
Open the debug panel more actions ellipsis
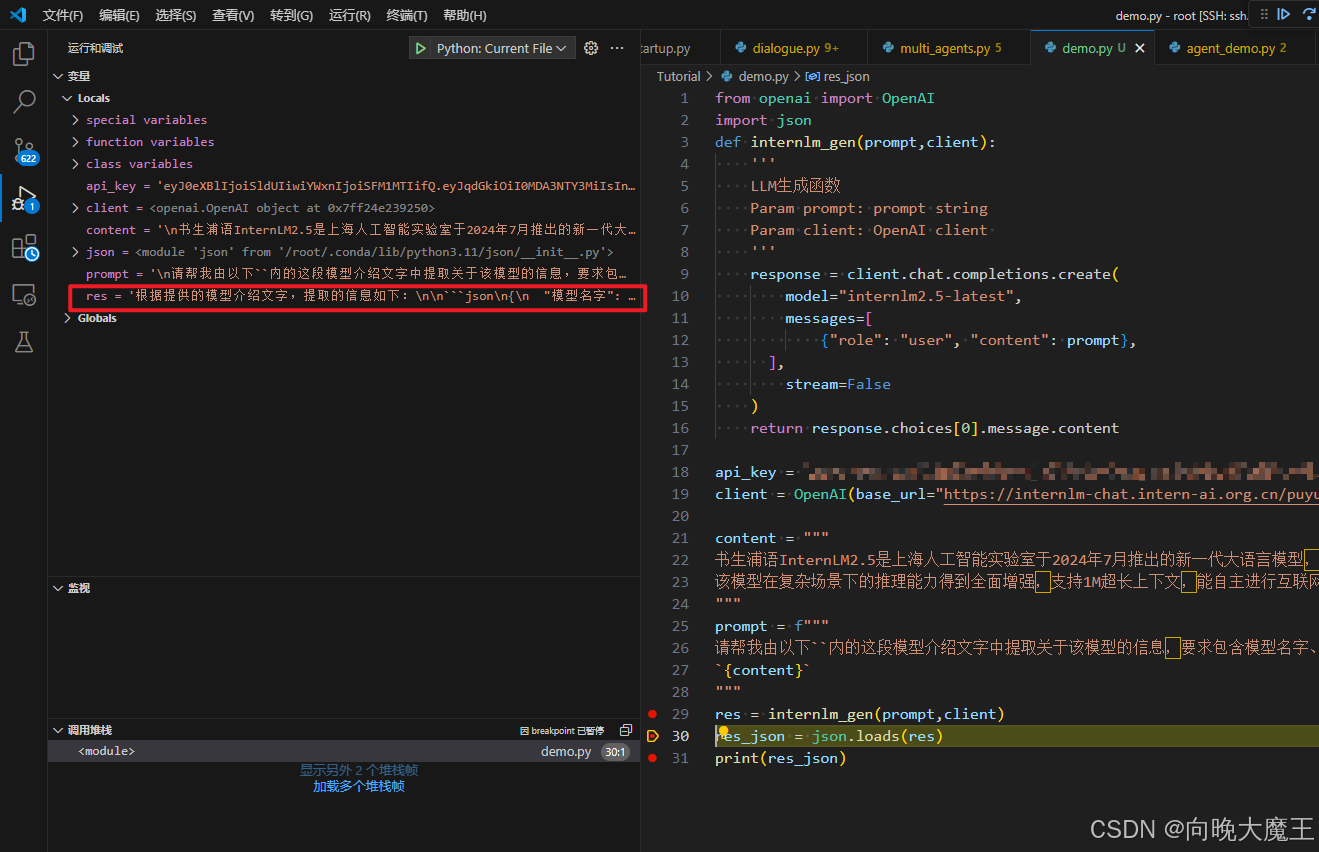pyautogui.click(x=617, y=48)
